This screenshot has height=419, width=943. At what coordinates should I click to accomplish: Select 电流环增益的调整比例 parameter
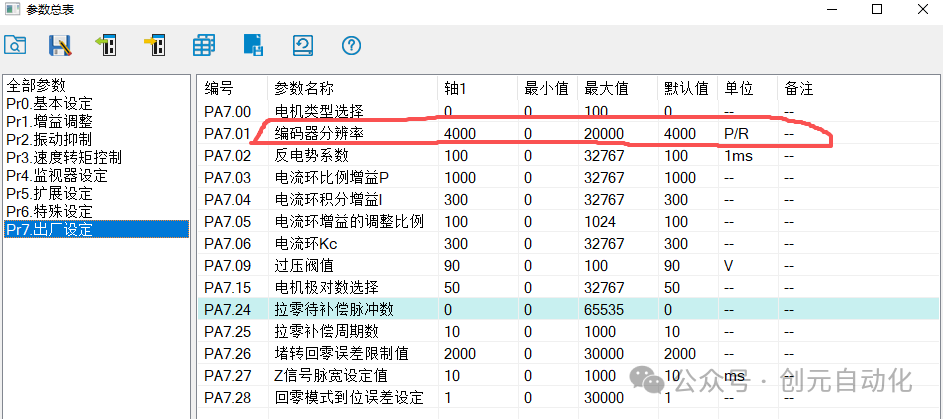click(349, 221)
